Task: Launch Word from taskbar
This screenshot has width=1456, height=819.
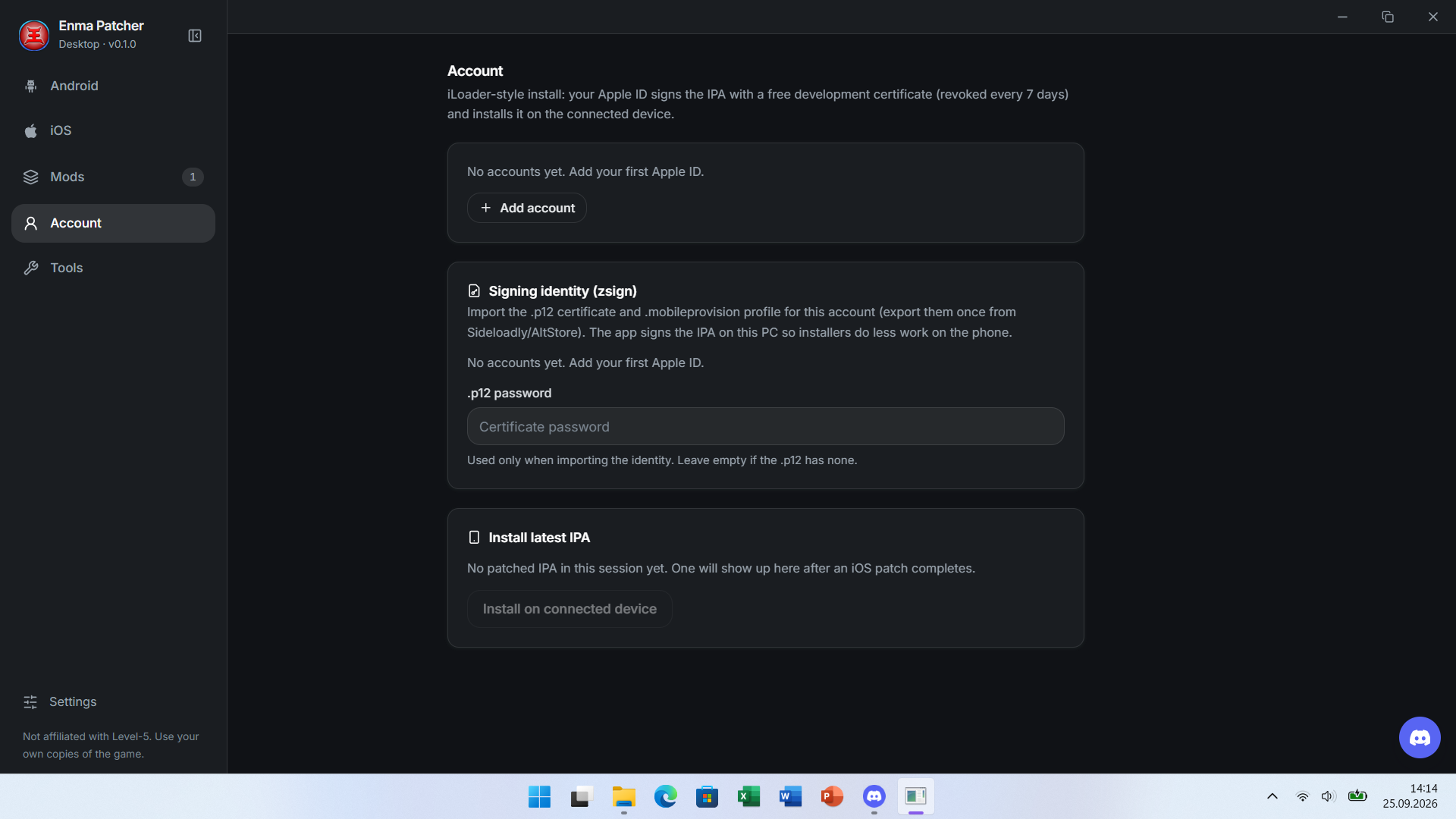Action: [x=790, y=796]
